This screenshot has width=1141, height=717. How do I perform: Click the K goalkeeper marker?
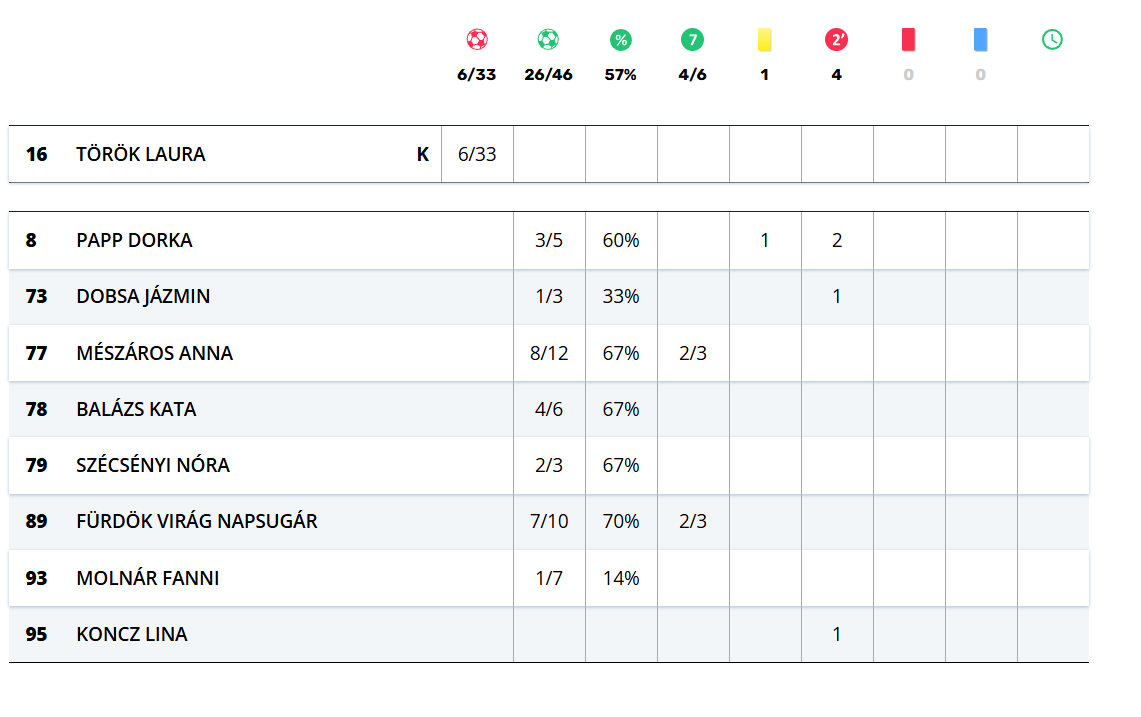click(x=423, y=154)
